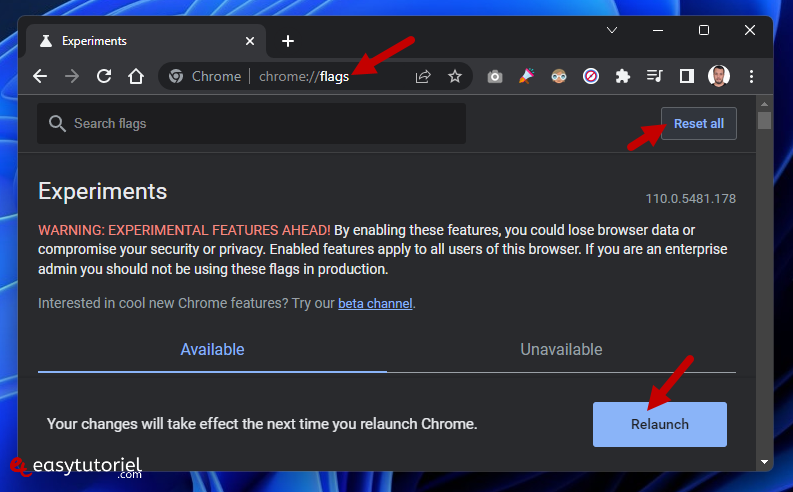Click the scrollbar up arrow
Screen dimensions: 793x492
[764, 104]
